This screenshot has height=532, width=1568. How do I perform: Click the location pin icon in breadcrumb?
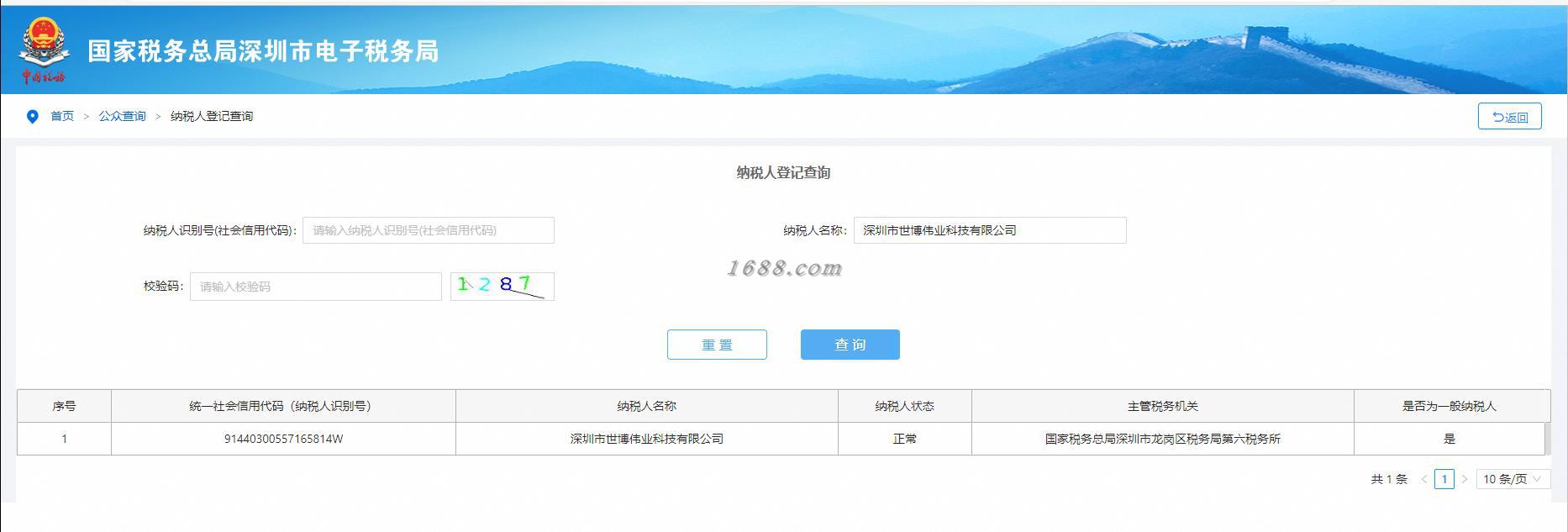(x=33, y=117)
